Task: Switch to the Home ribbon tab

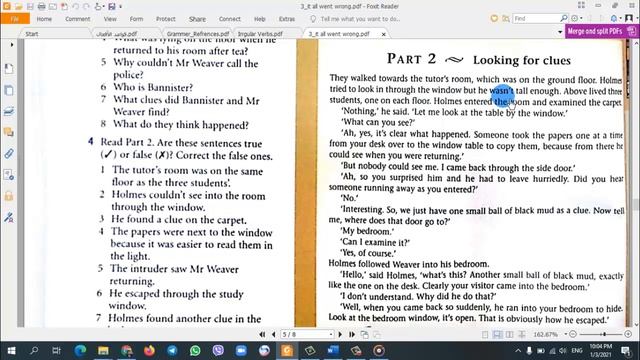Action: coord(44,19)
